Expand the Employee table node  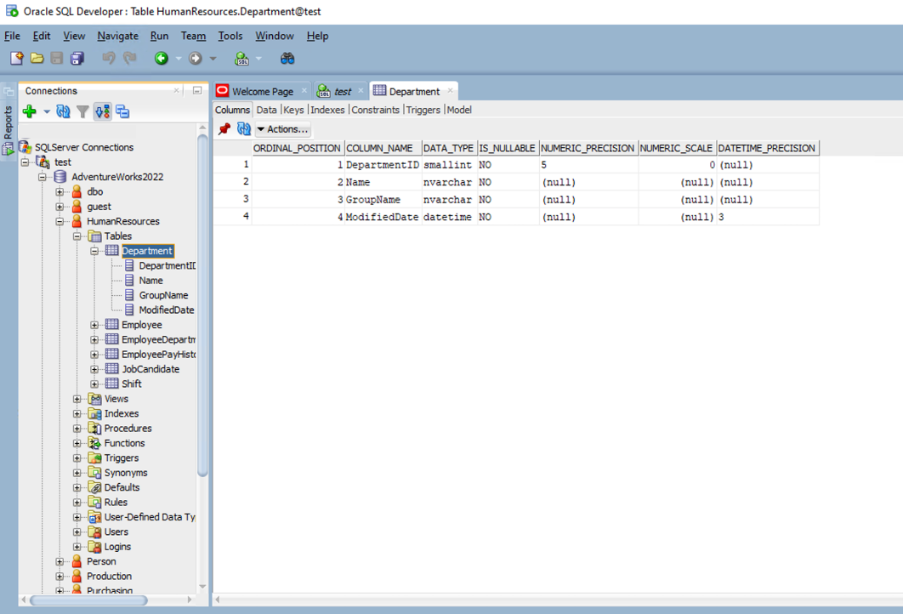93,324
